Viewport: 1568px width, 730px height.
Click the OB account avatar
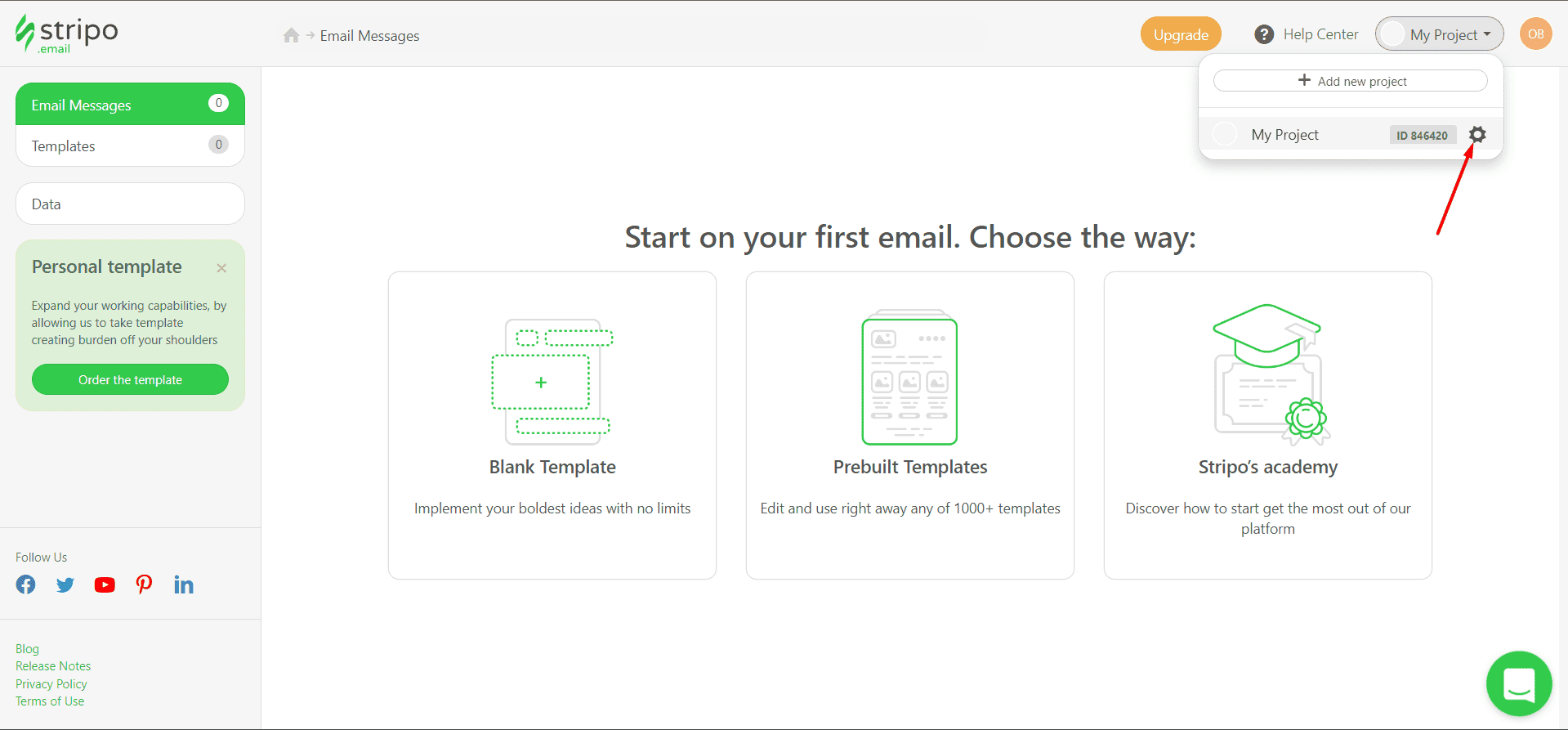click(x=1535, y=34)
